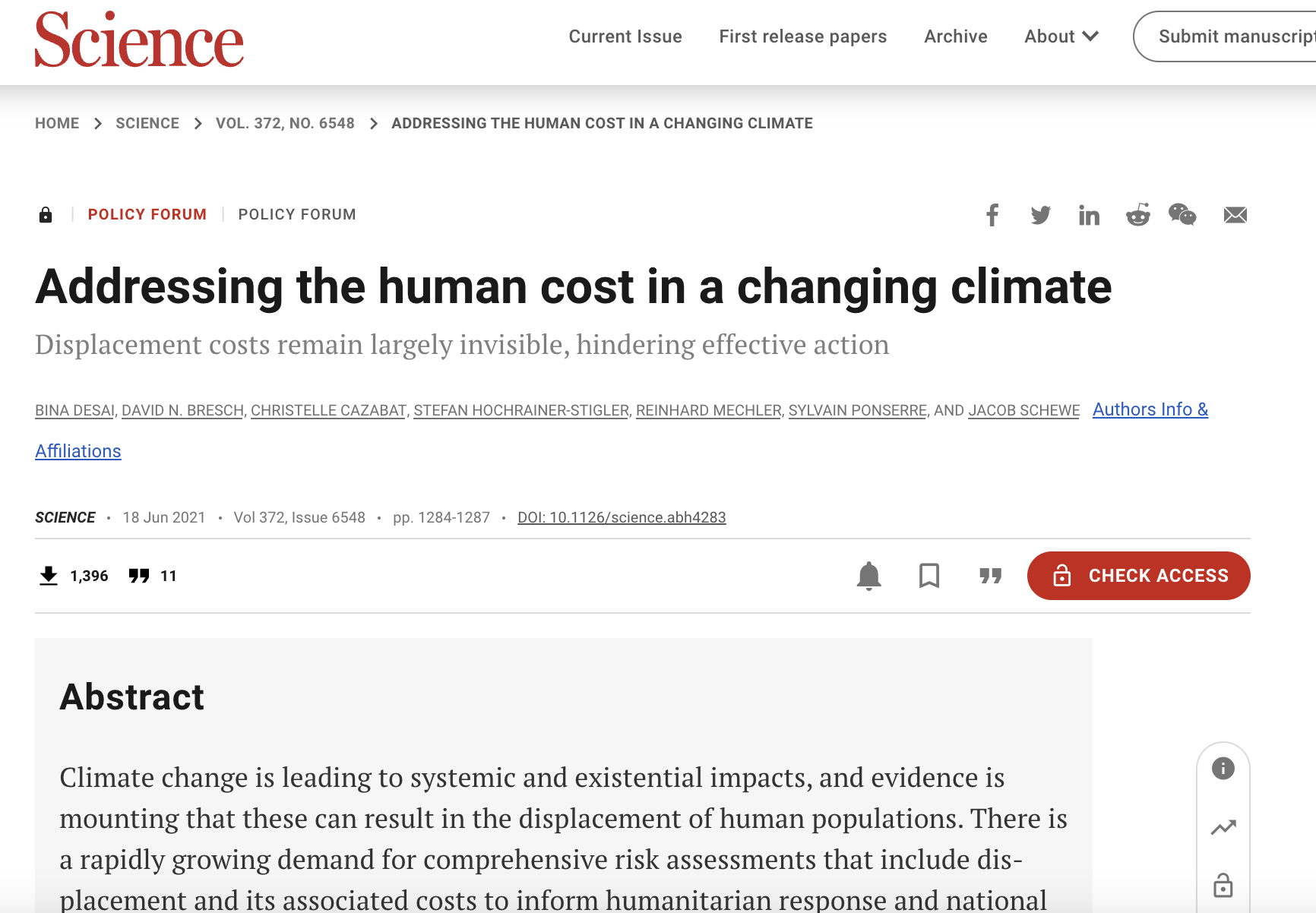View article metrics via trending arrow icon
Image resolution: width=1316 pixels, height=913 pixels.
(x=1223, y=826)
